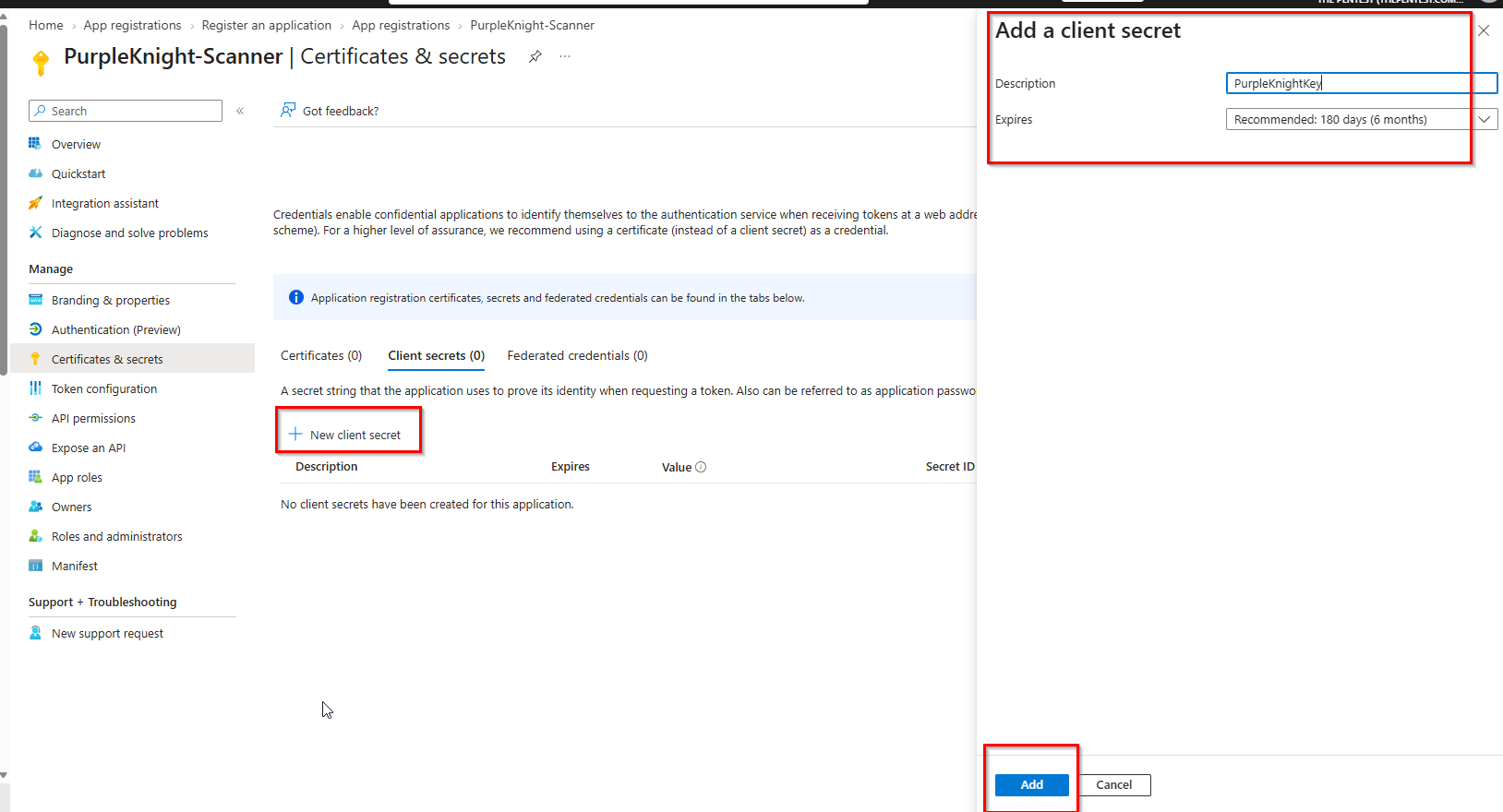
Task: Open Roles and administrators
Action: point(117,536)
